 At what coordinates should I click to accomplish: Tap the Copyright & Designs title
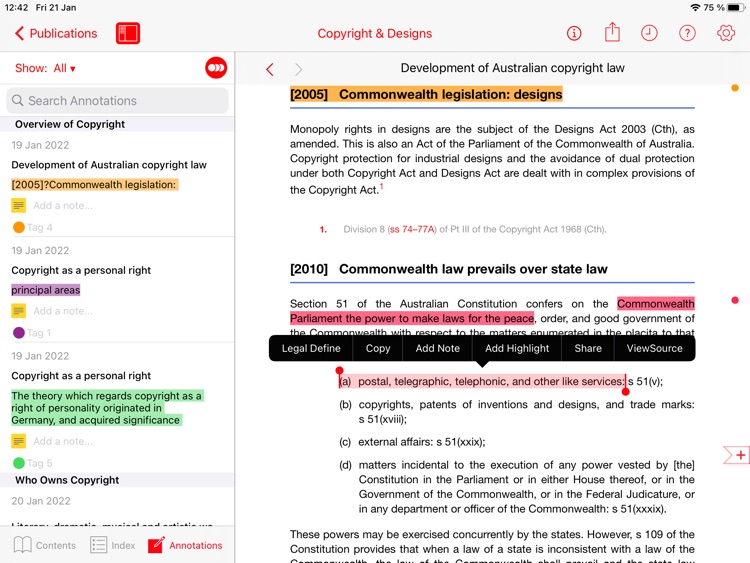[x=375, y=33]
